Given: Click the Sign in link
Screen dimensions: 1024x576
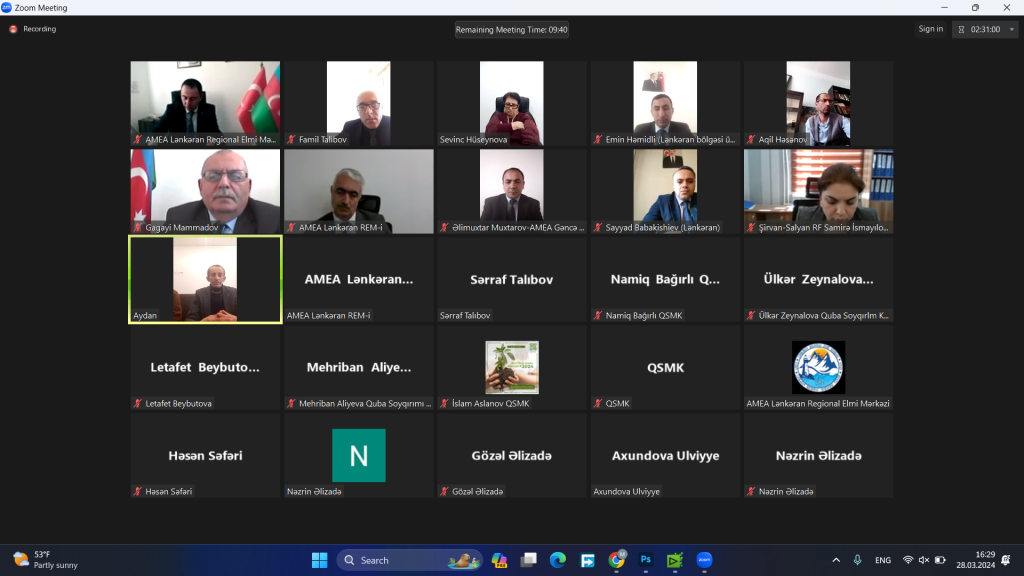Looking at the screenshot, I should 931,29.
